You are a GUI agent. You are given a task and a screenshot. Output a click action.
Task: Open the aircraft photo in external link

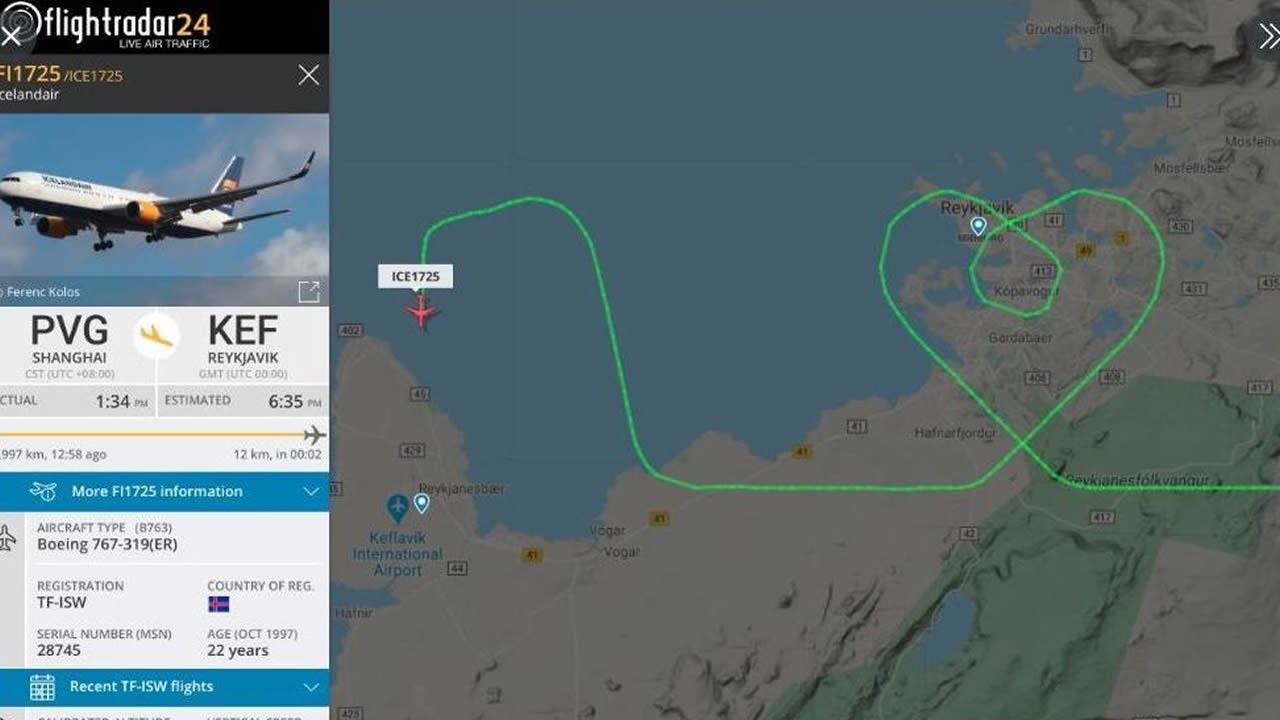tap(309, 291)
